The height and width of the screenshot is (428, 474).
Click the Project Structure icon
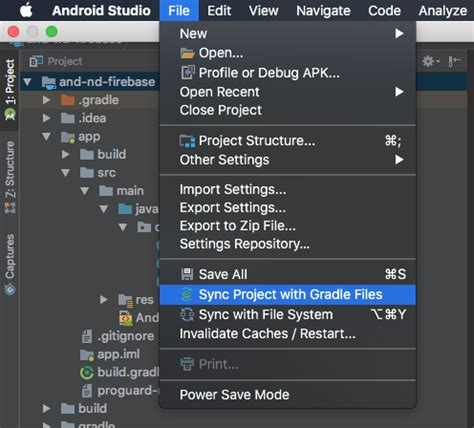(x=187, y=141)
